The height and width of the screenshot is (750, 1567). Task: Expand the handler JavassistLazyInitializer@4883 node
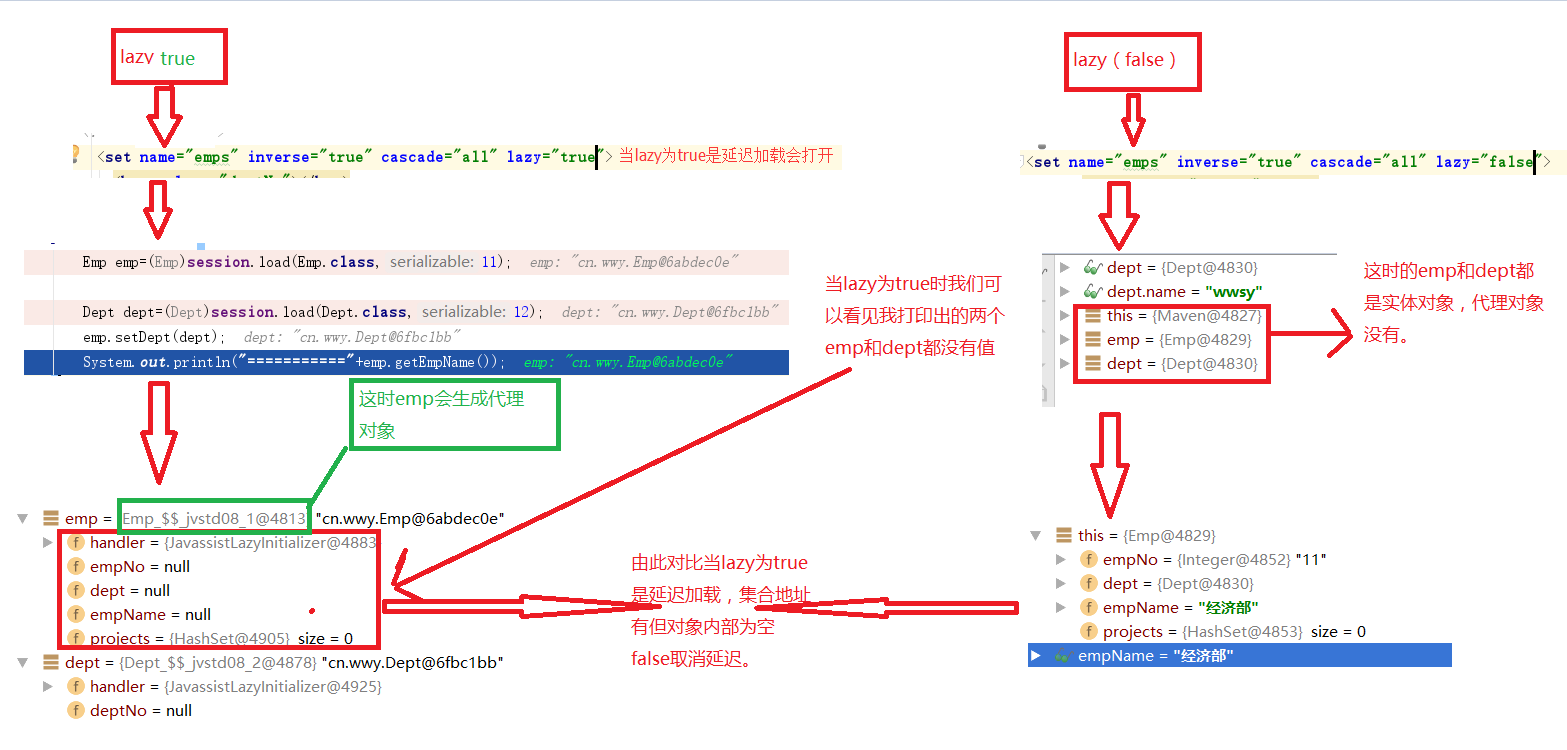click(x=47, y=542)
